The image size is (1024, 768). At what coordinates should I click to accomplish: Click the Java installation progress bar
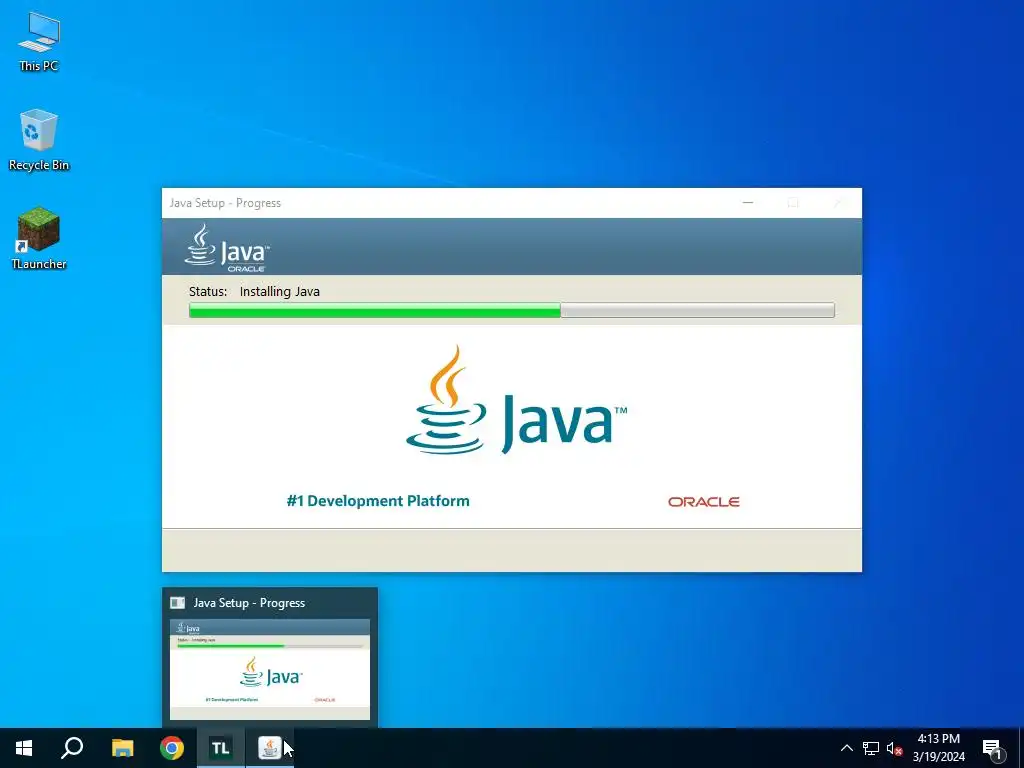[x=511, y=310]
